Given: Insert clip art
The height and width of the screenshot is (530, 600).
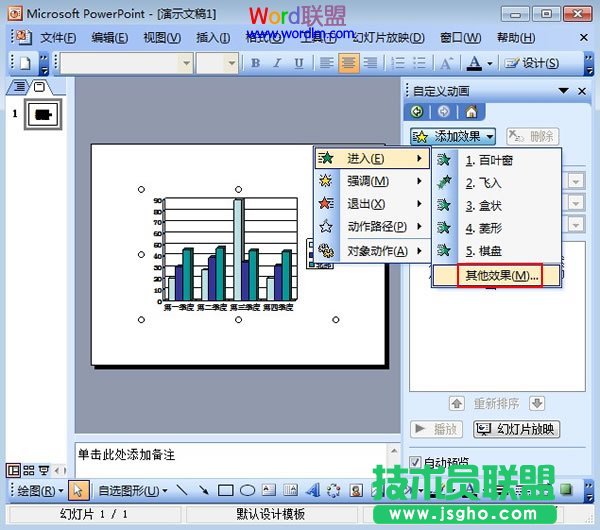Looking at the screenshot, I should (x=356, y=490).
